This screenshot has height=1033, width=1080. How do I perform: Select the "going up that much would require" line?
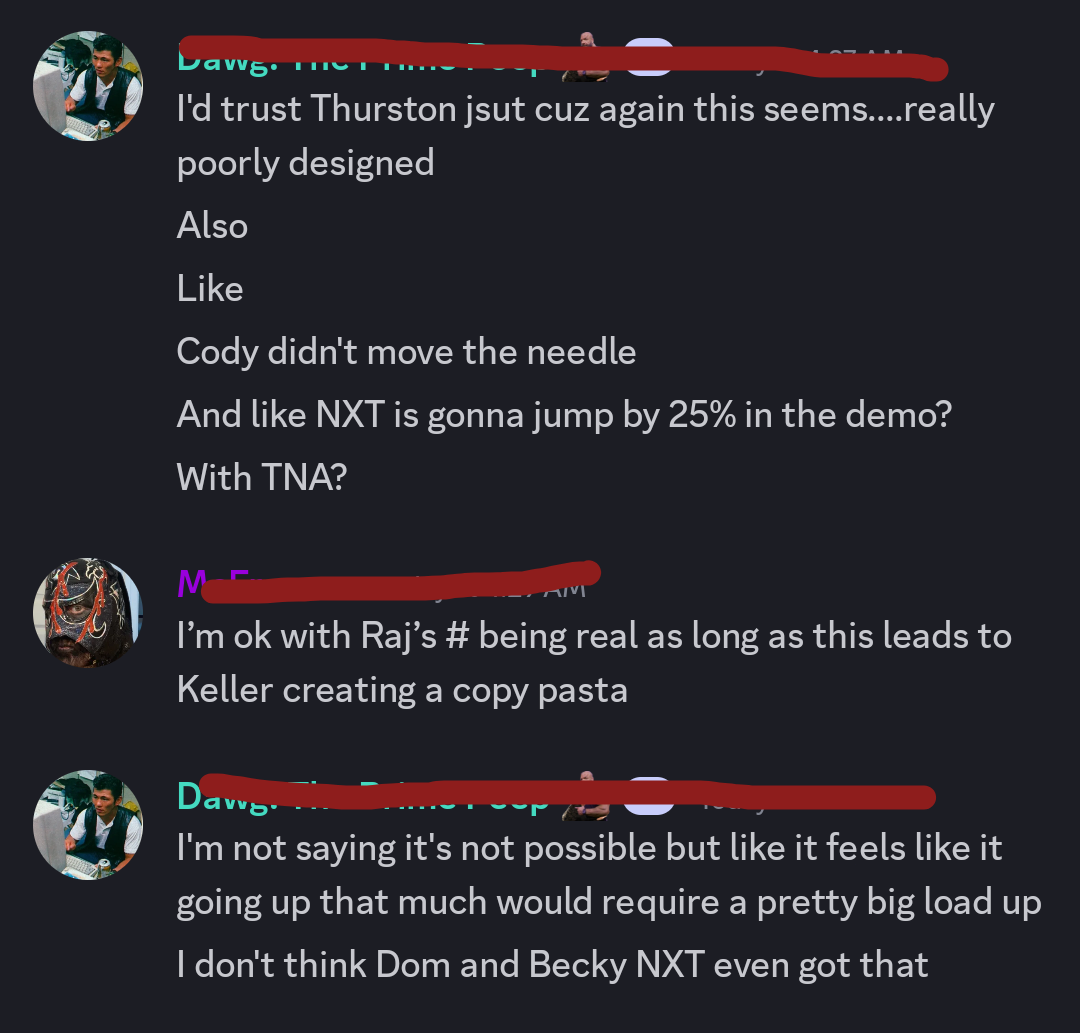click(x=609, y=902)
